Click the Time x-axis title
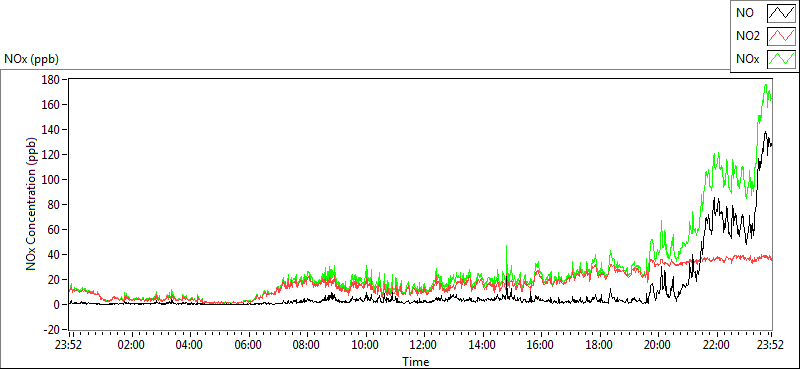The width and height of the screenshot is (800, 369). tap(415, 362)
